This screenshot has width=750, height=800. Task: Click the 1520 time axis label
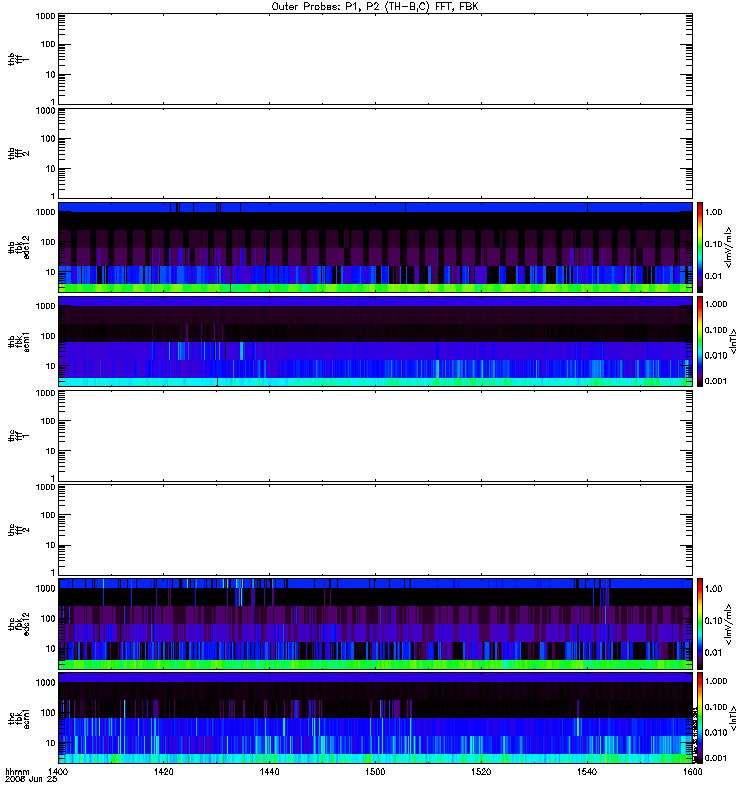coord(481,772)
